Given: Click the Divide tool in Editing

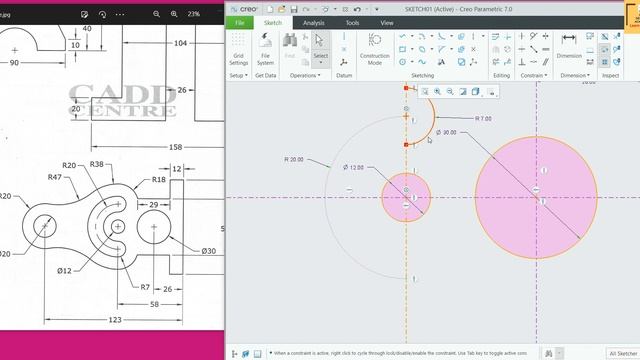Looking at the screenshot, I should (x=508, y=62).
